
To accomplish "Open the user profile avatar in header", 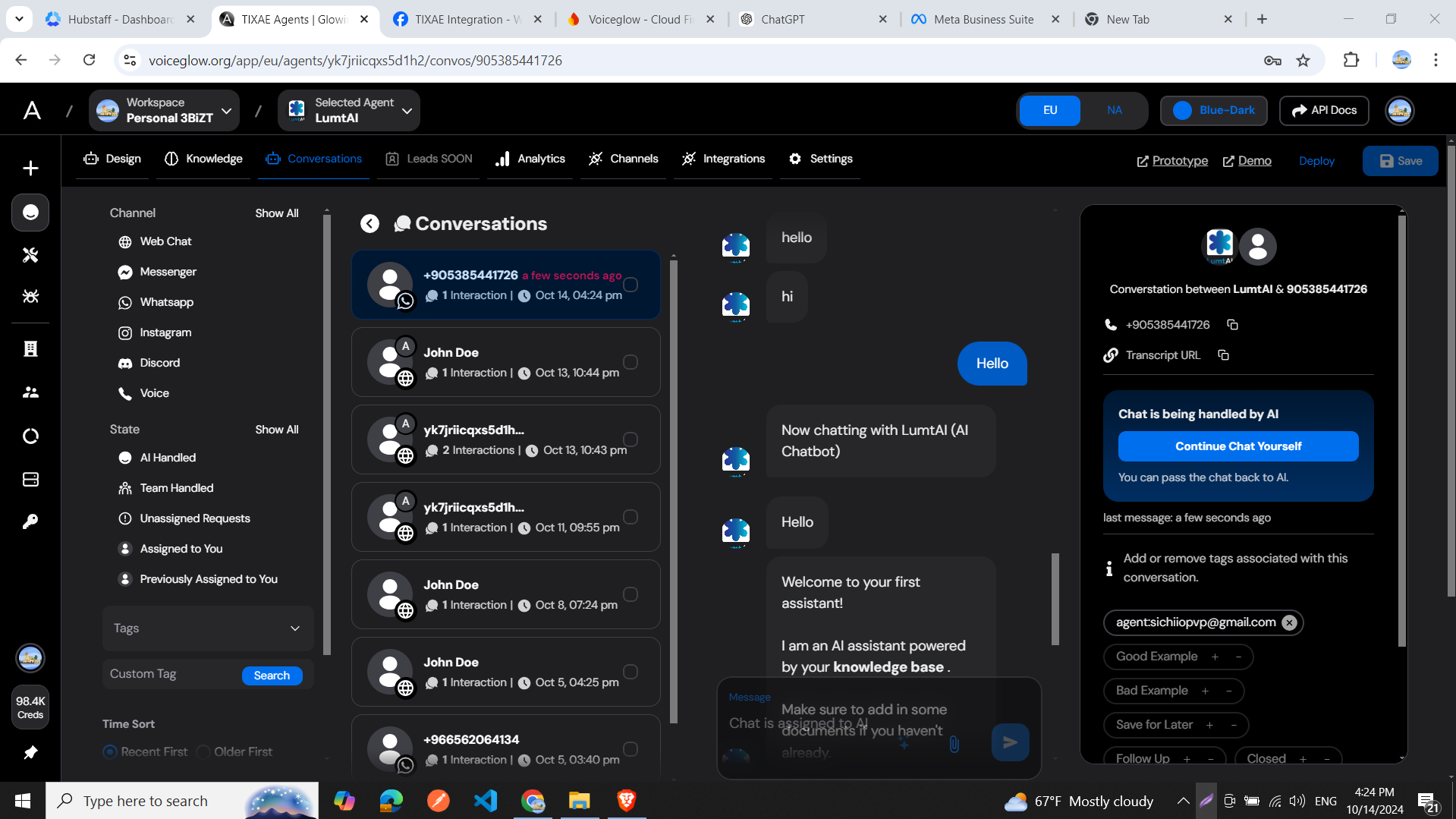I will point(1399,111).
